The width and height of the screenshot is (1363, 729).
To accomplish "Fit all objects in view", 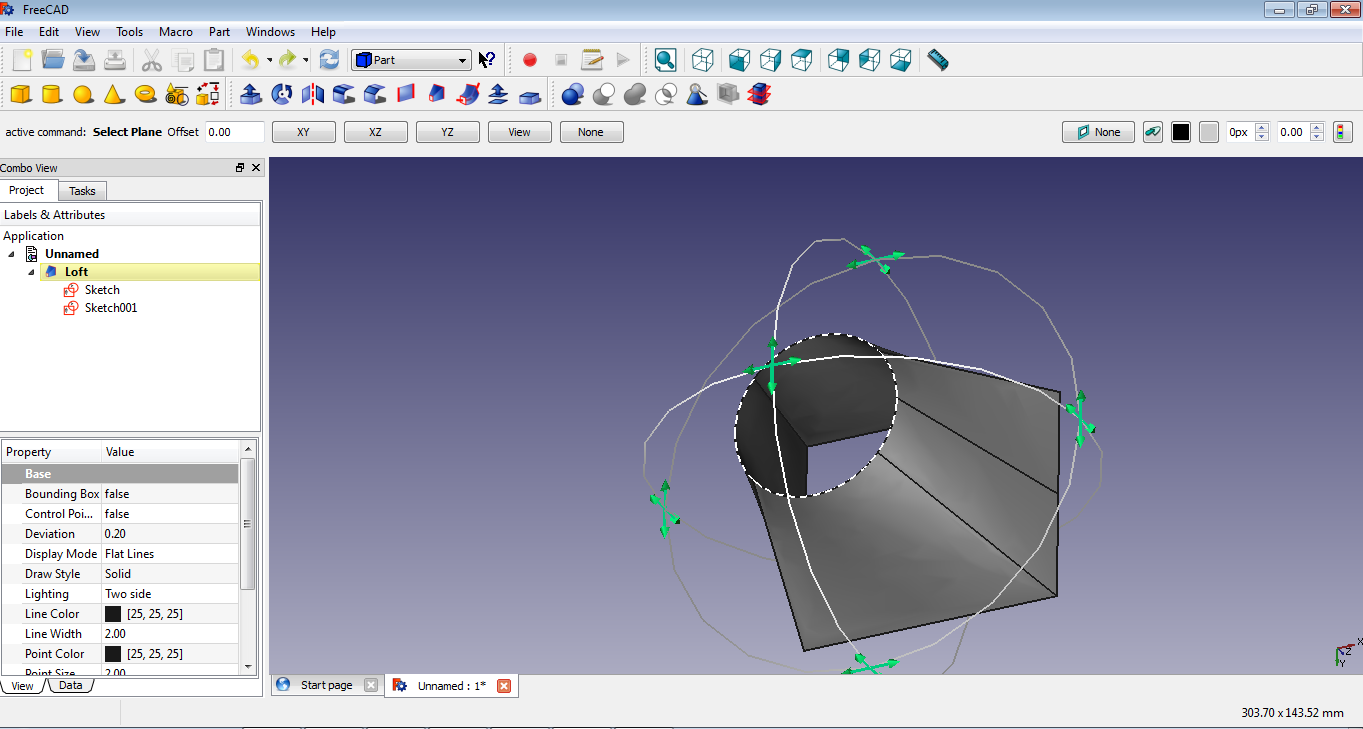I will (x=665, y=60).
